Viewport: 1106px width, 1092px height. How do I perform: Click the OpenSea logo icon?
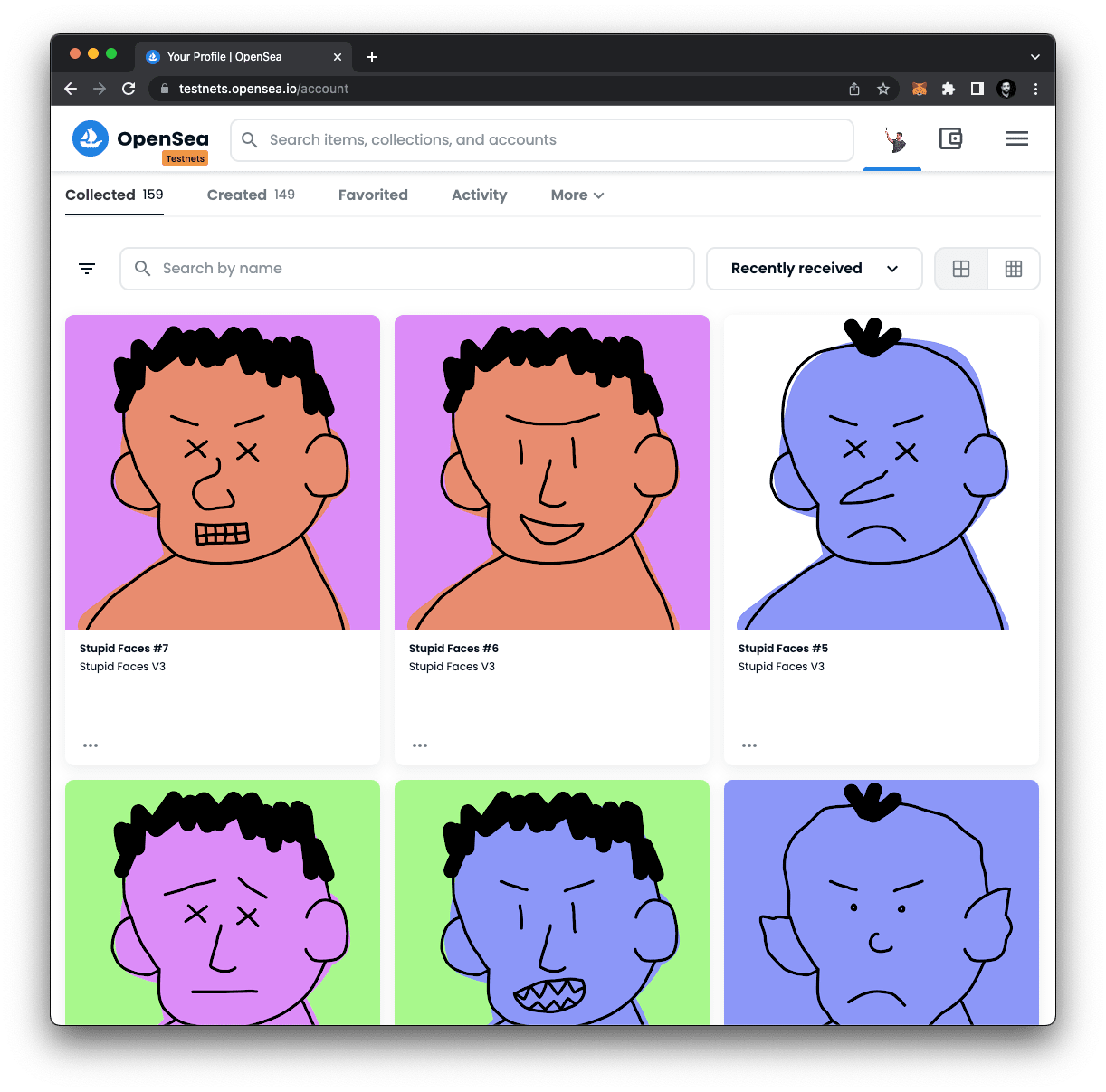[91, 138]
